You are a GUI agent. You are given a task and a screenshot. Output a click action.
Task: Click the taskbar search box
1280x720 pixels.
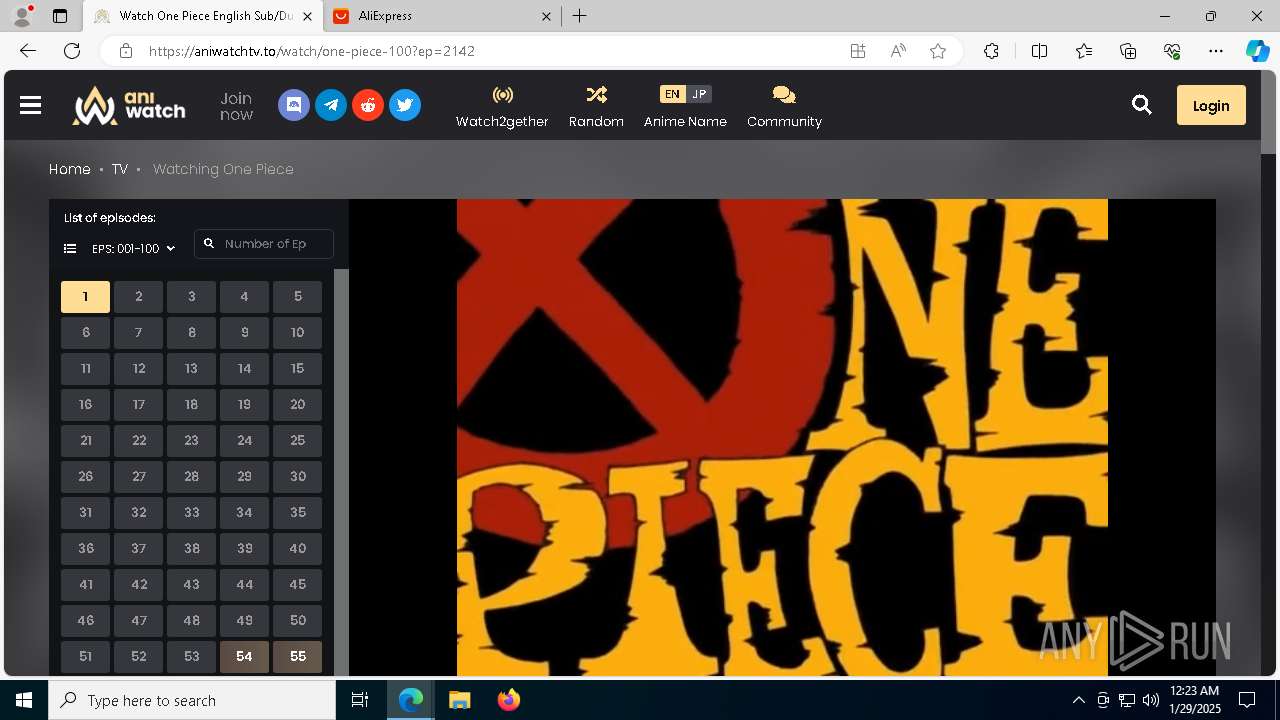tap(192, 700)
